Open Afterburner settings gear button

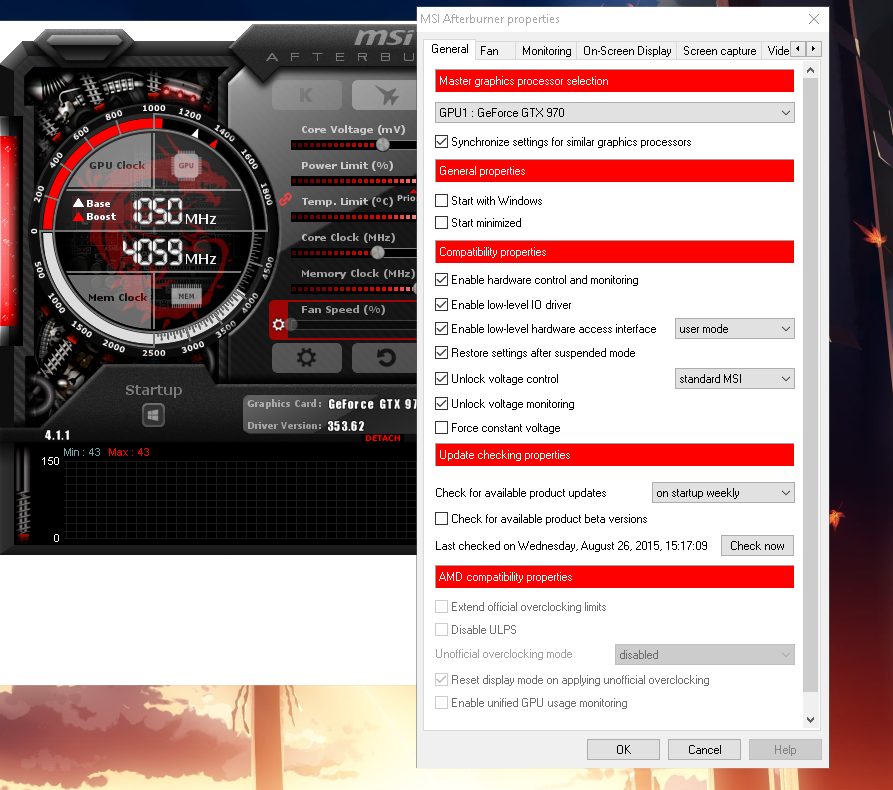coord(306,358)
